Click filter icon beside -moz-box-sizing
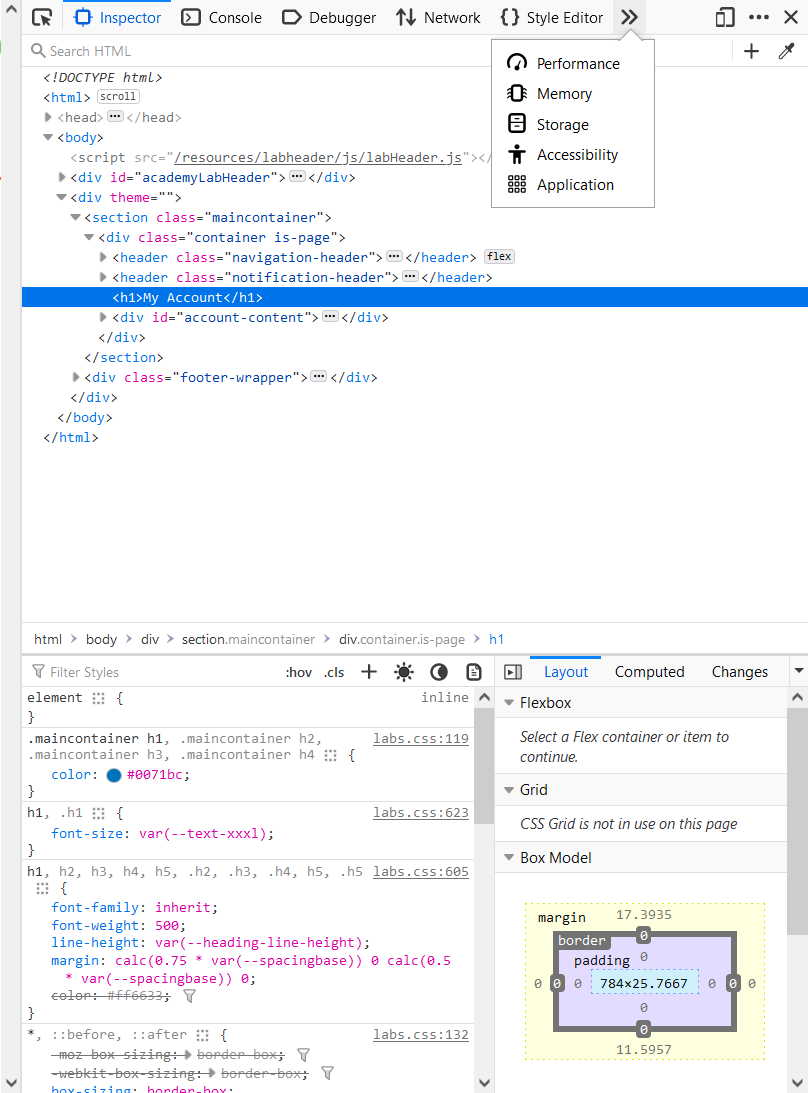Image resolution: width=808 pixels, height=1093 pixels. pos(303,1055)
